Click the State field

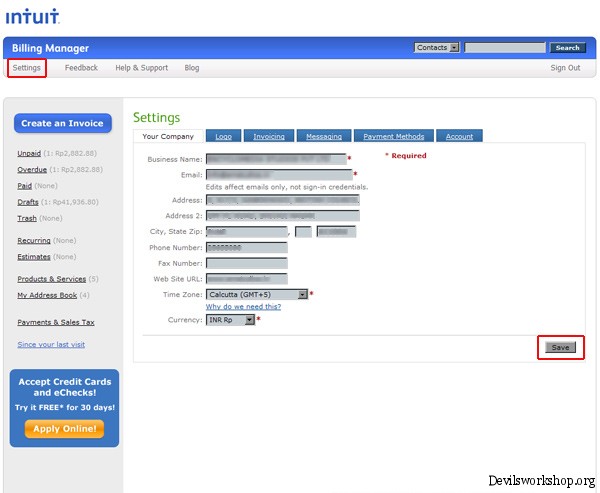click(x=303, y=232)
